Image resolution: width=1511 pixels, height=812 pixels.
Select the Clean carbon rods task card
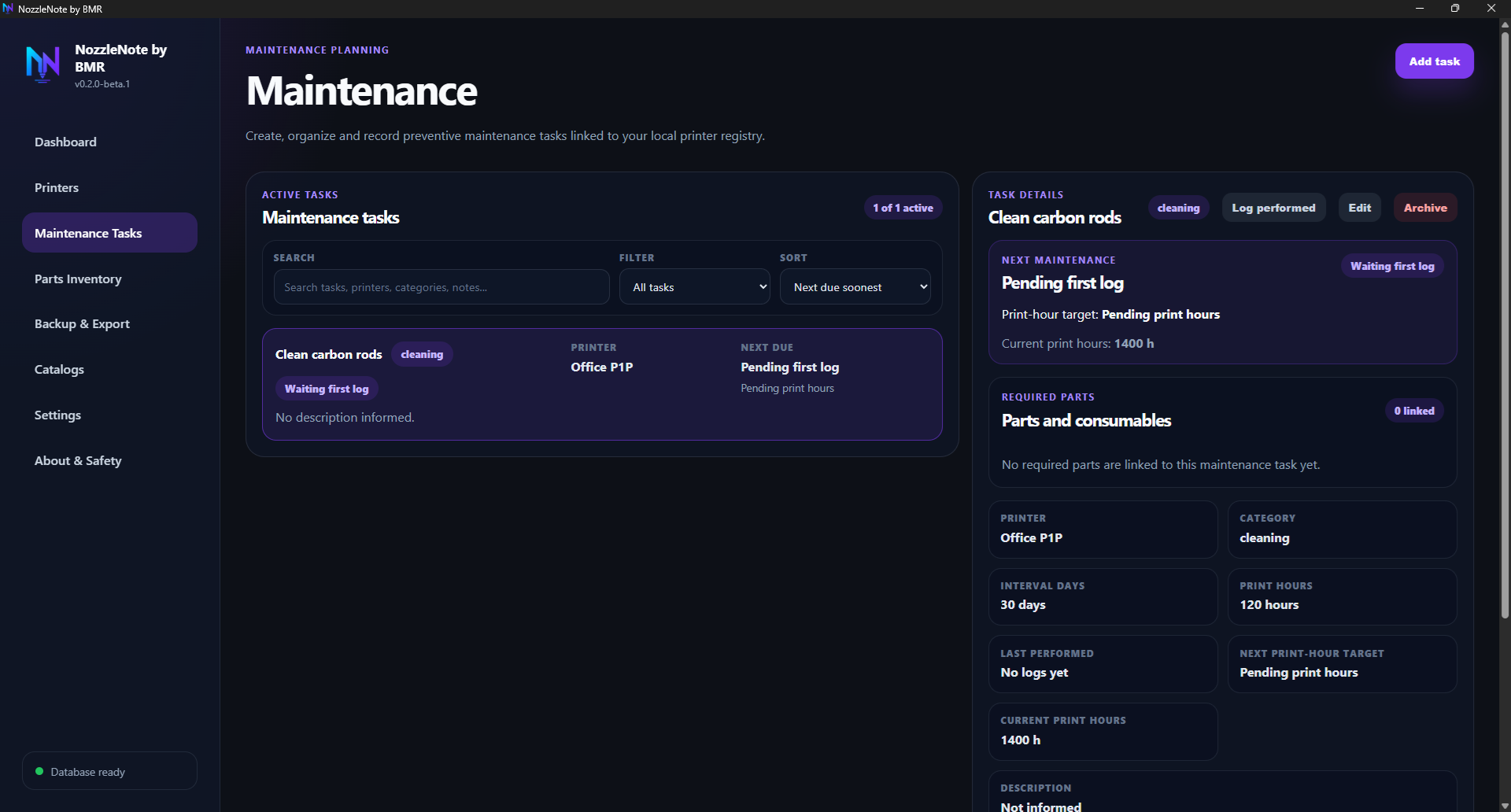(602, 384)
